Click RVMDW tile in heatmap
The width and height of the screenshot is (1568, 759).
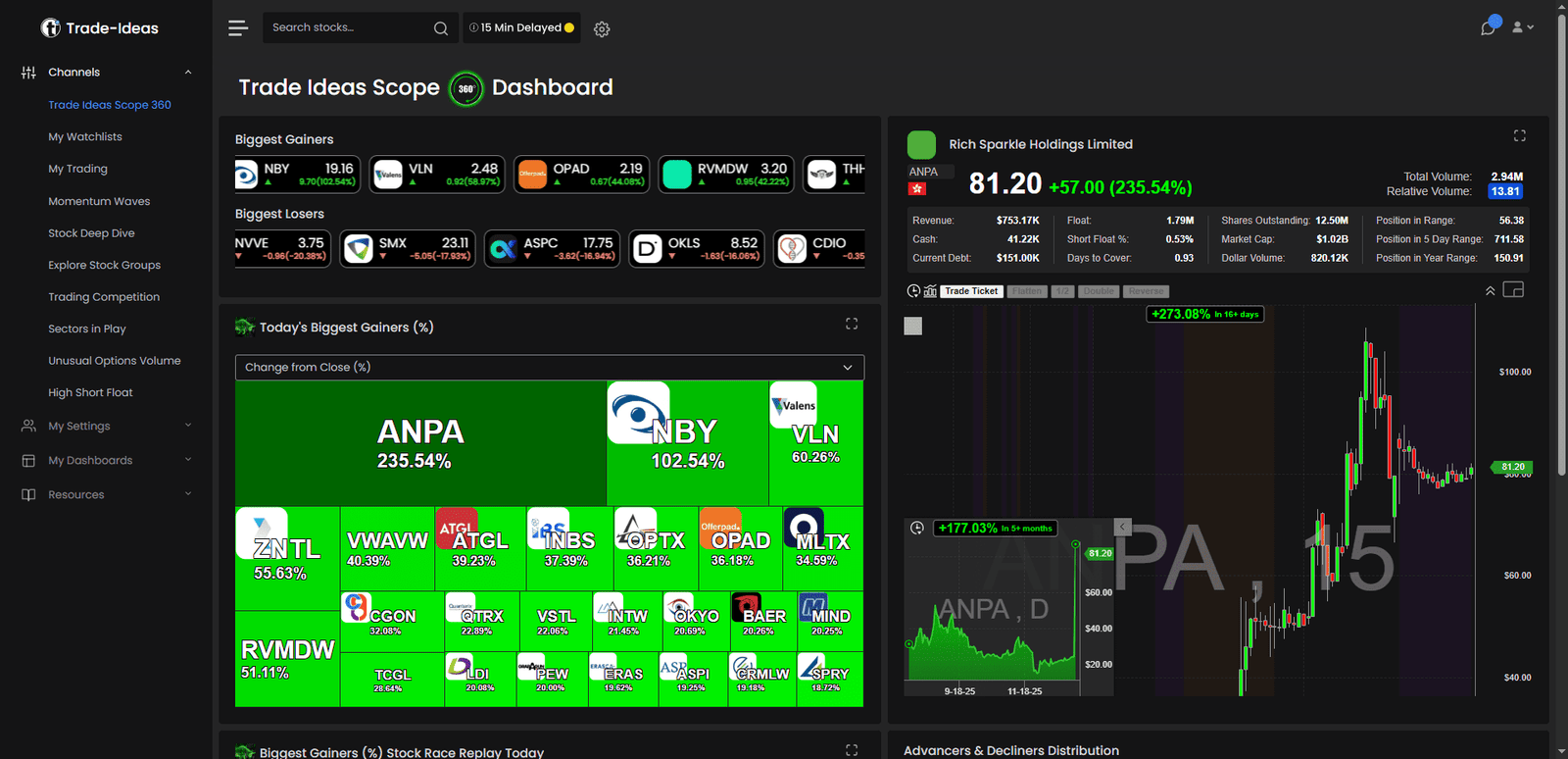click(287, 658)
